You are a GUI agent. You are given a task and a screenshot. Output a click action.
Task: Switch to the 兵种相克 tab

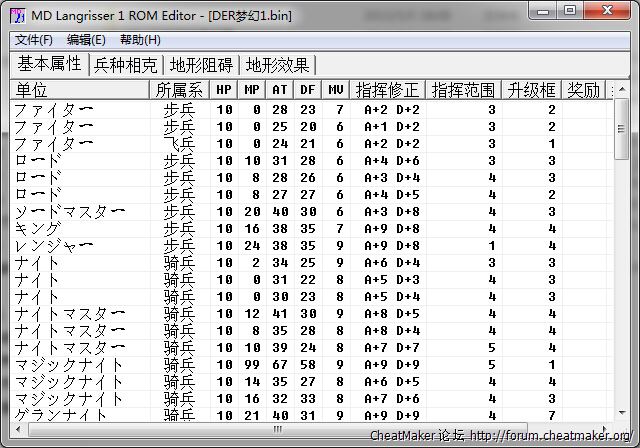125,65
